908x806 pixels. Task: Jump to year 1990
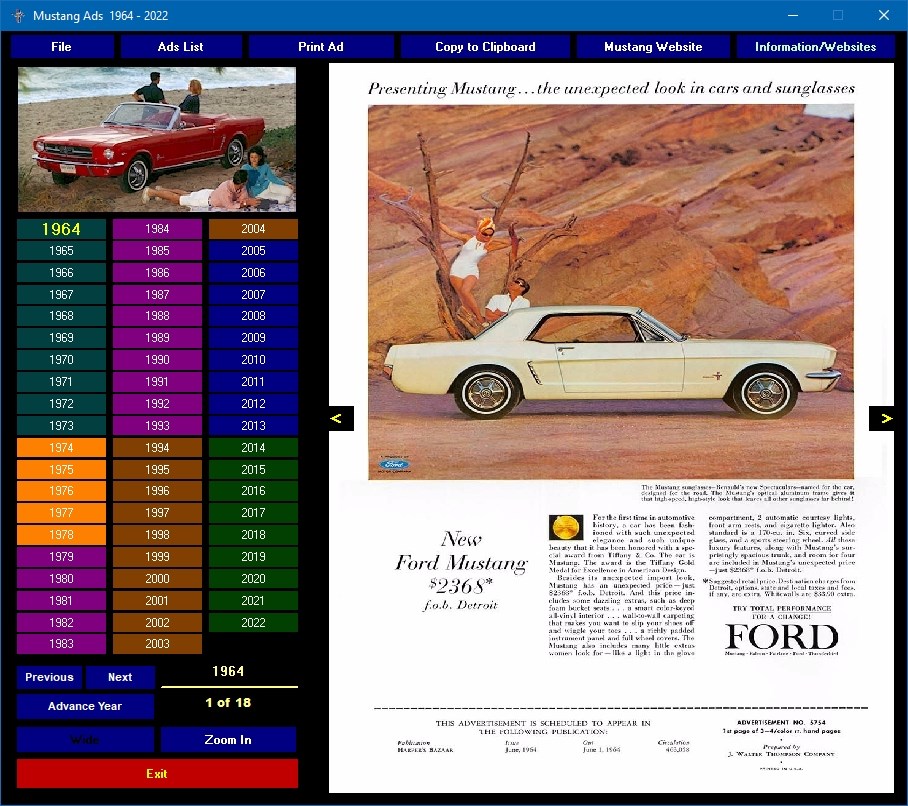158,360
